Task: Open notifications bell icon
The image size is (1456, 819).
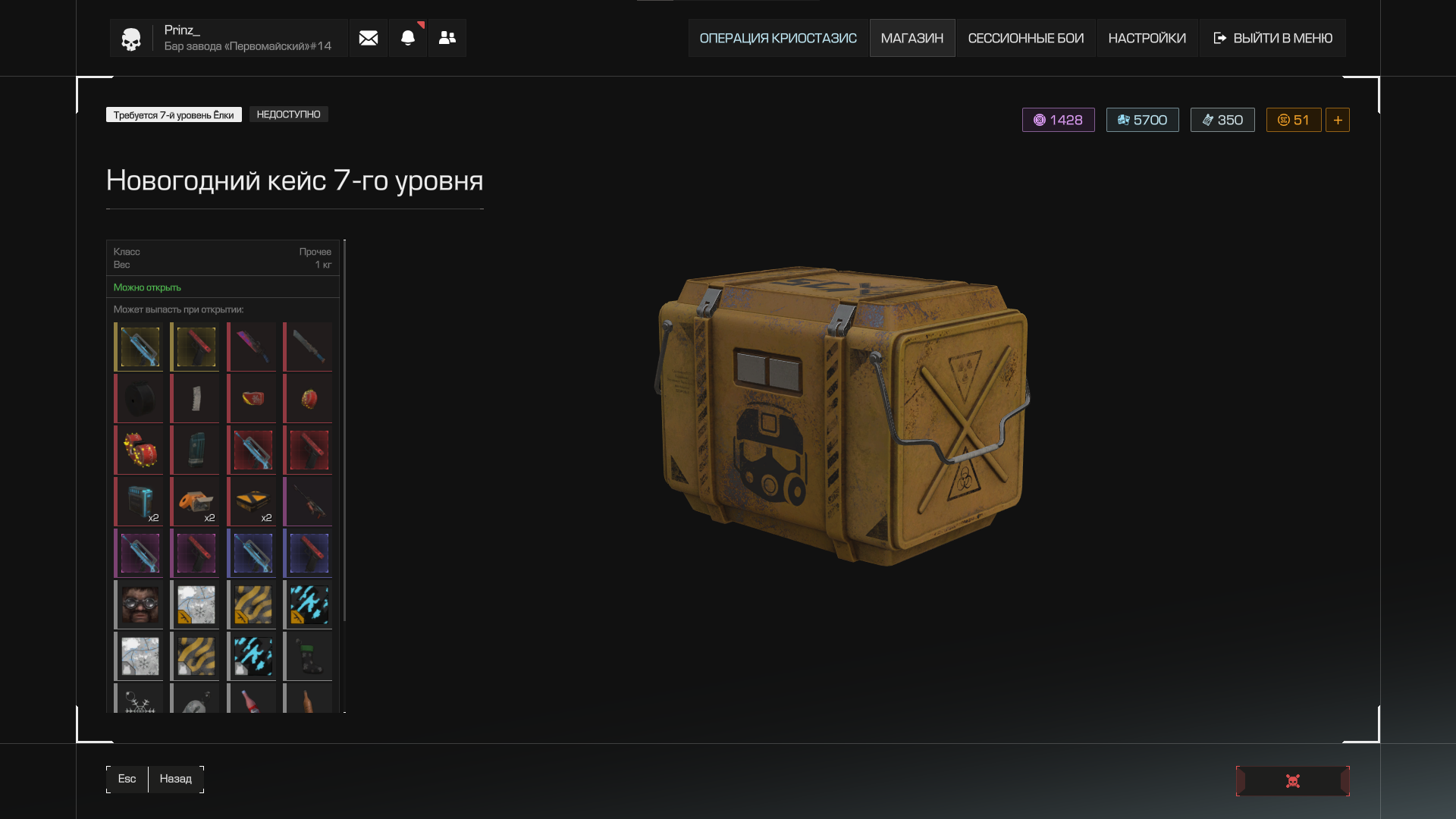Action: point(408,38)
